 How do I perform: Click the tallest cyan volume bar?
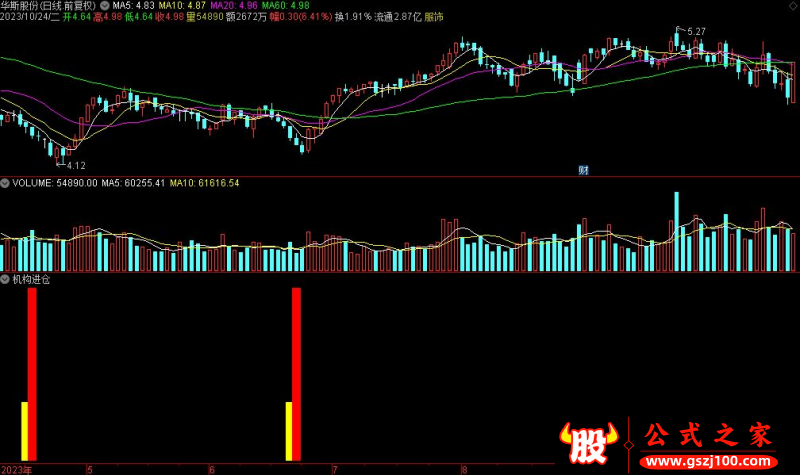(677, 232)
